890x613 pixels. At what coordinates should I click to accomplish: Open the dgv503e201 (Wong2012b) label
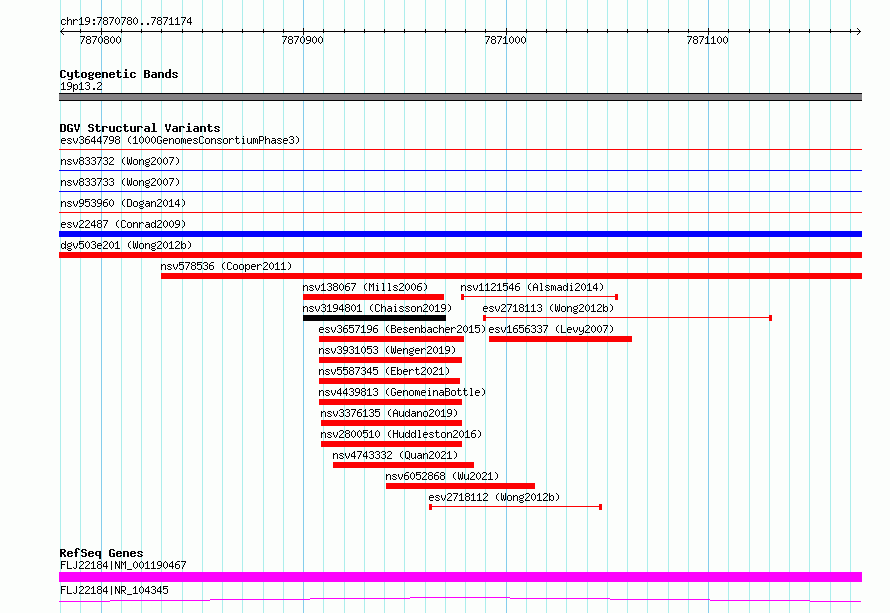pos(126,245)
